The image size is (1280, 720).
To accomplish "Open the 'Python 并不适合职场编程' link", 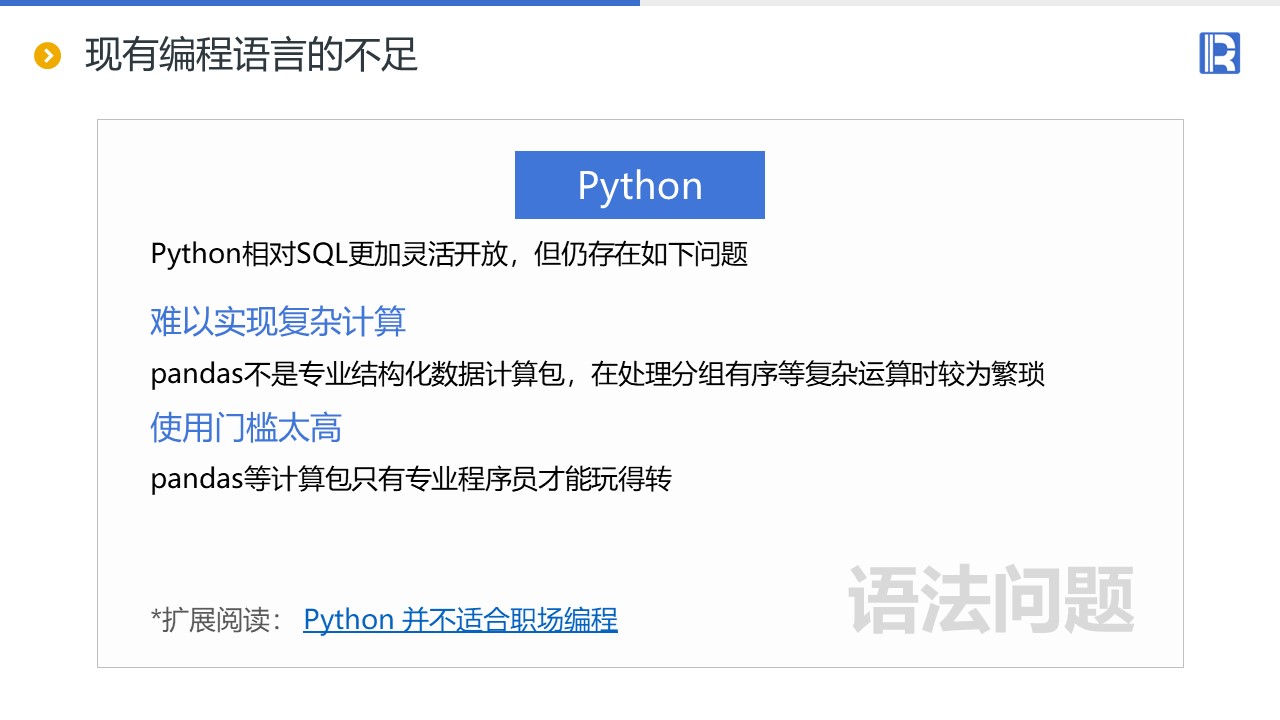I will click(460, 620).
